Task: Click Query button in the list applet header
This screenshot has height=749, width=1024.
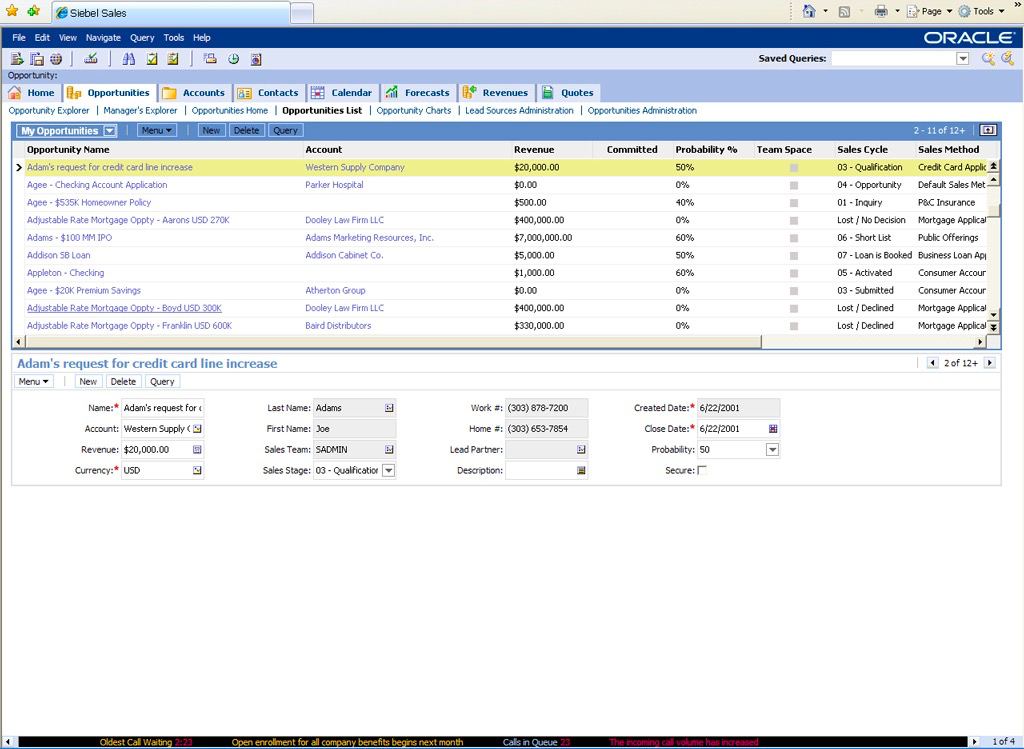Action: (x=285, y=131)
